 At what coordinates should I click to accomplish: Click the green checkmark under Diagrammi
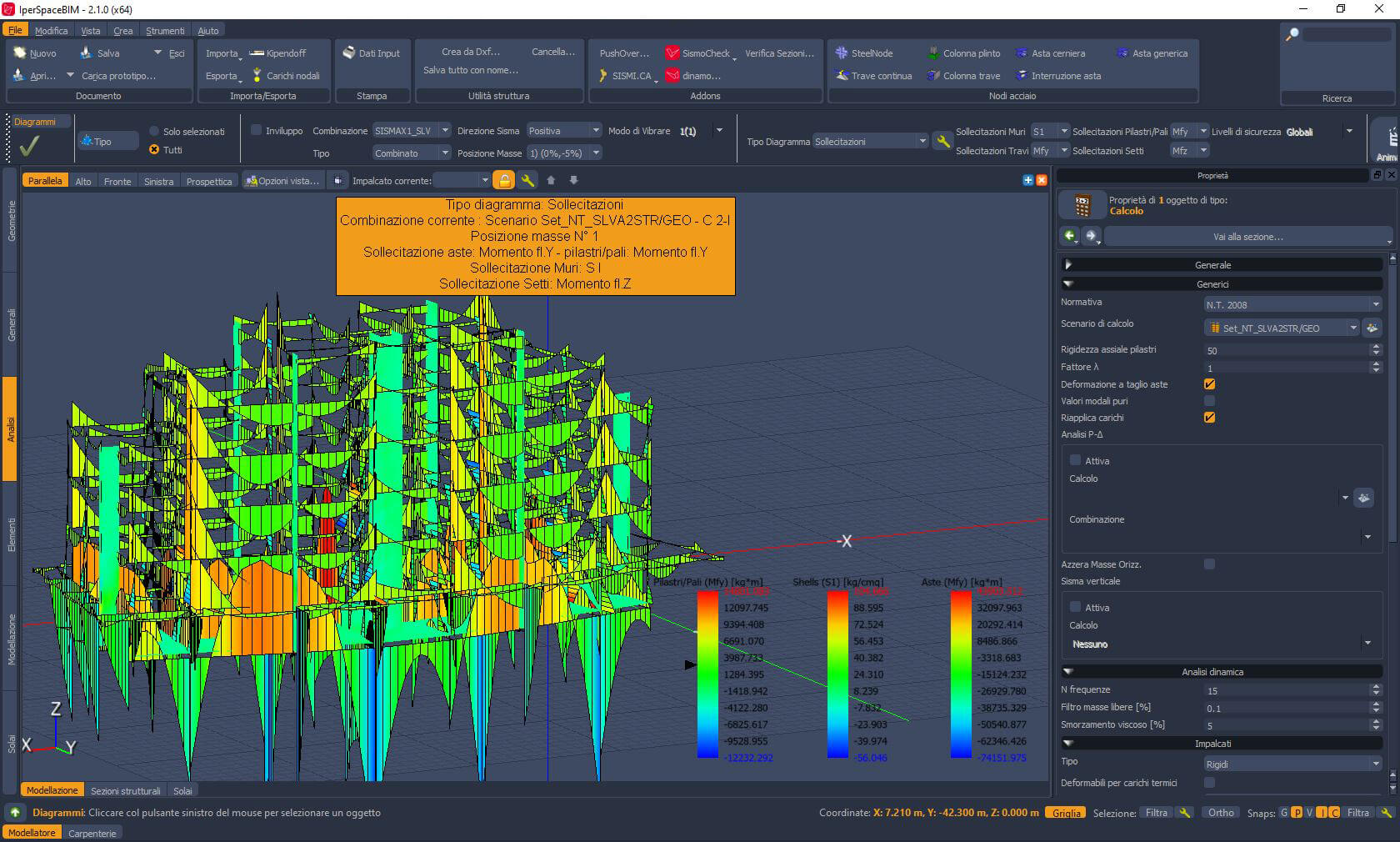[x=29, y=147]
